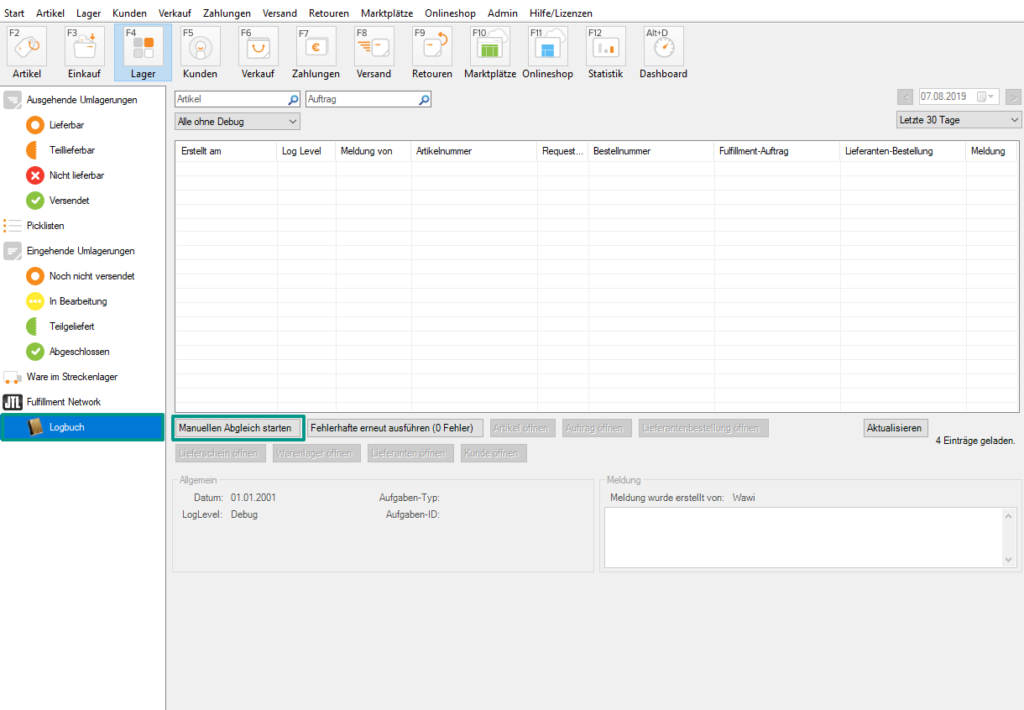Expand the Letzte 30 Tage dropdown
The width and height of the screenshot is (1024, 710).
tap(957, 119)
